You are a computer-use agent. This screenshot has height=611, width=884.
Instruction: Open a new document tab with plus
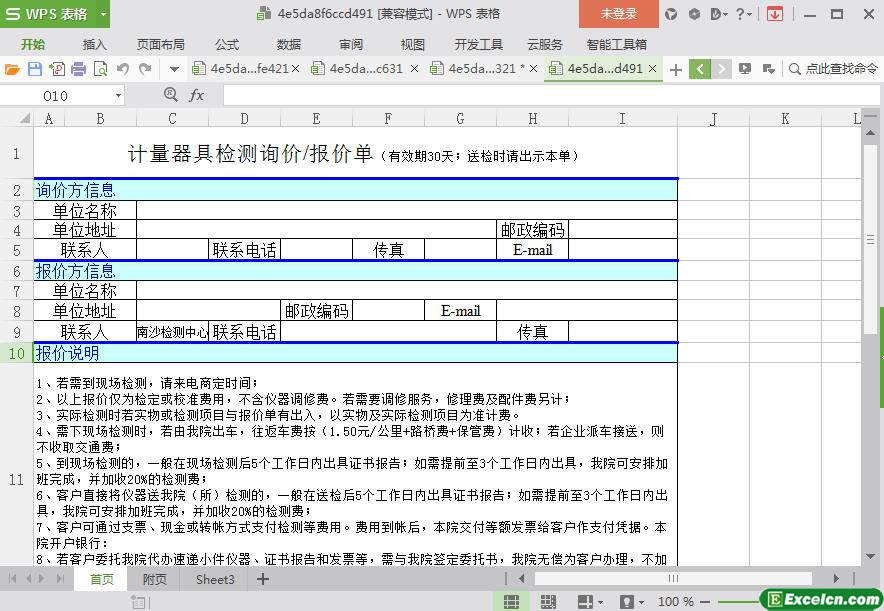click(676, 69)
